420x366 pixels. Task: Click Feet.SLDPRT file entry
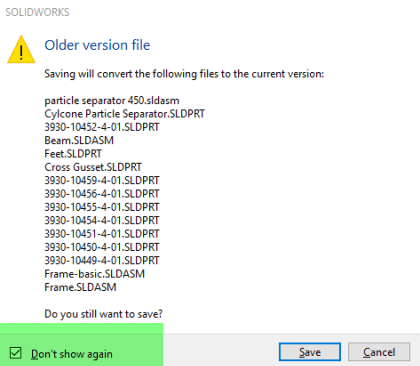tap(73, 154)
